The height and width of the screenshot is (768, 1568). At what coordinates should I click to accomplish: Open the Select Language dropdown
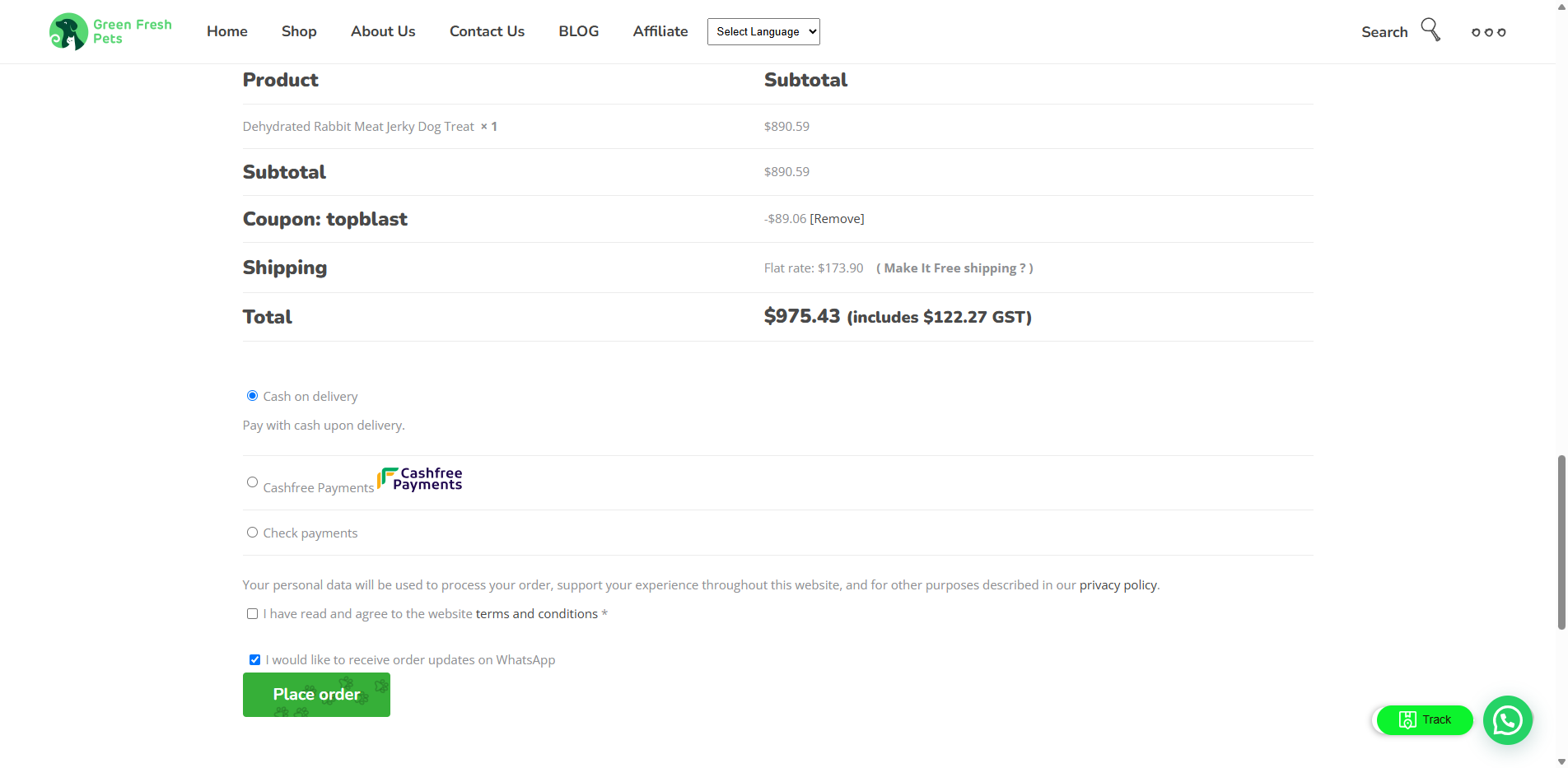point(763,31)
